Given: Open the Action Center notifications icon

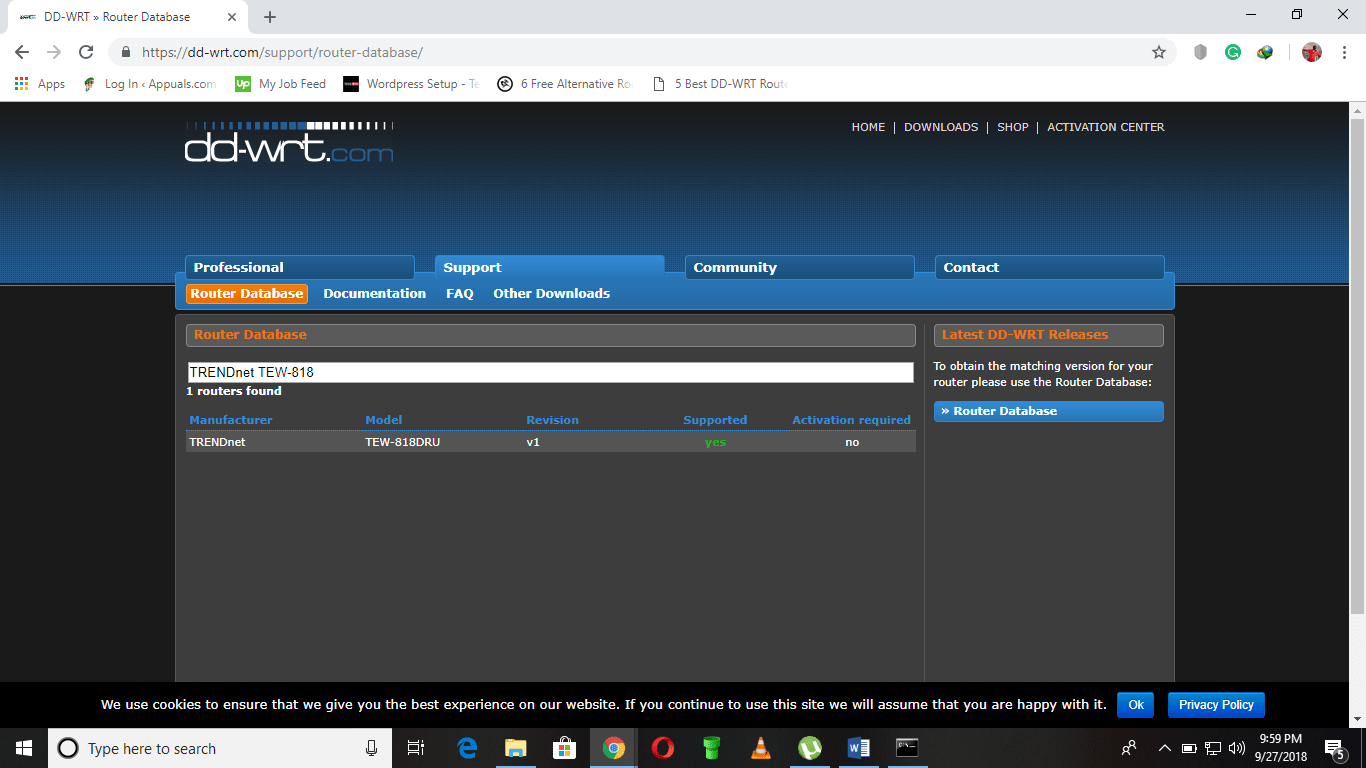Looking at the screenshot, I should click(x=1335, y=748).
